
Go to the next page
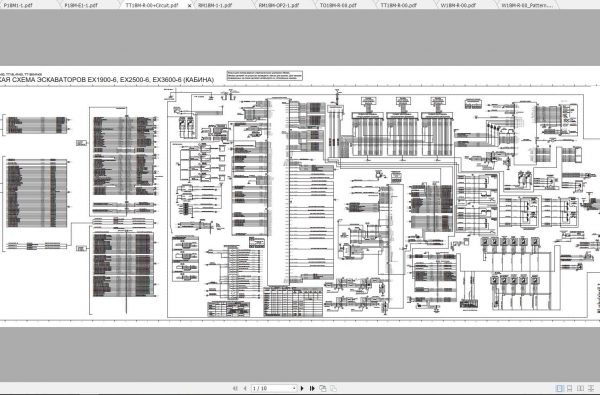(302, 388)
